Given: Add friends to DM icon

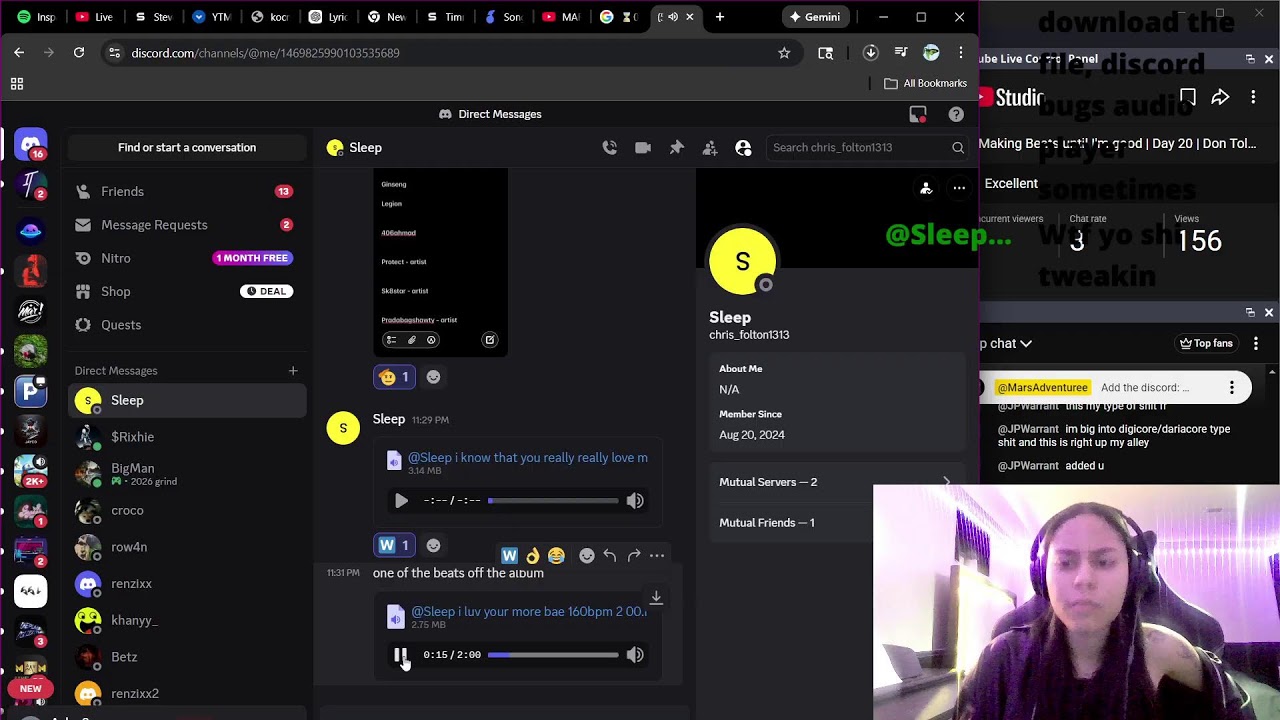Looking at the screenshot, I should pyautogui.click(x=710, y=147).
